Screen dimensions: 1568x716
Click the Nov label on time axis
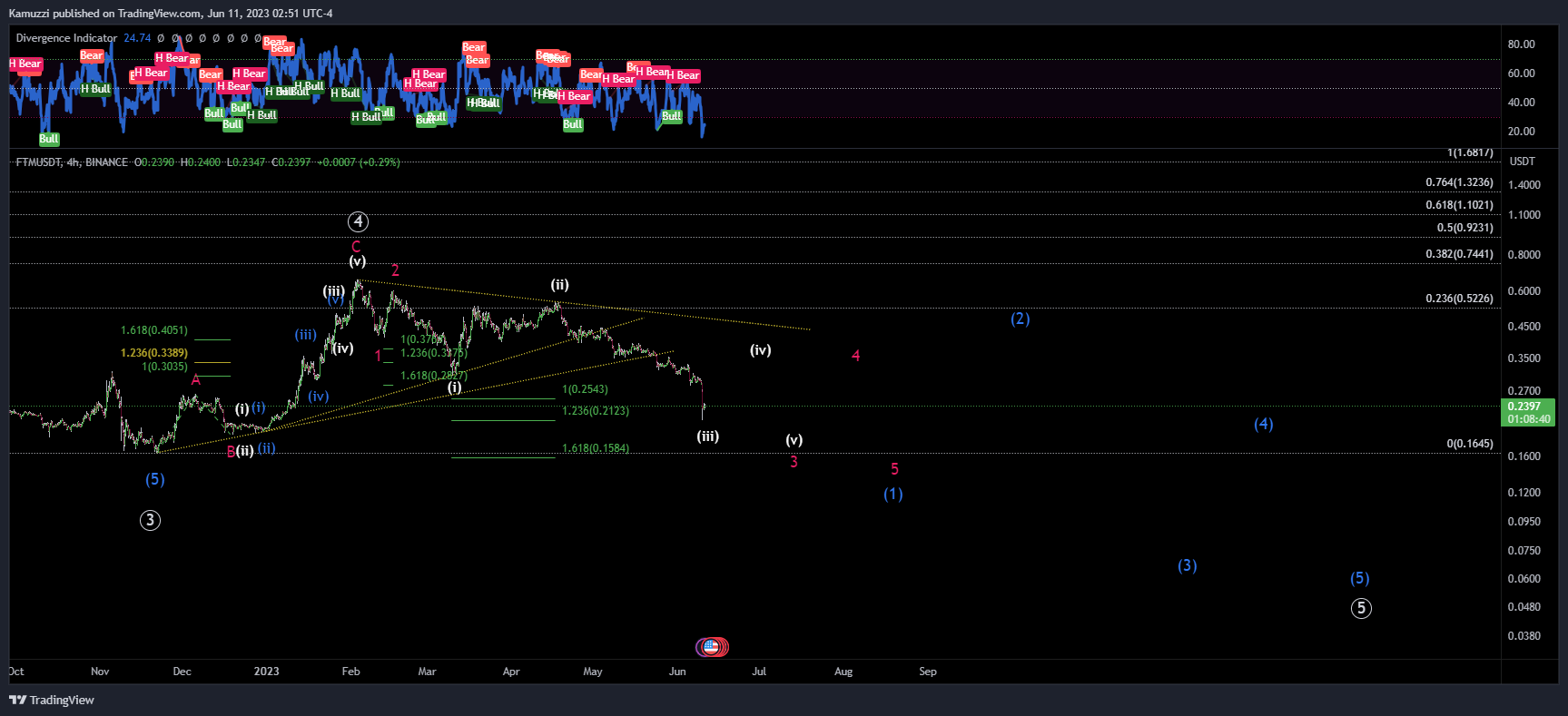(100, 672)
